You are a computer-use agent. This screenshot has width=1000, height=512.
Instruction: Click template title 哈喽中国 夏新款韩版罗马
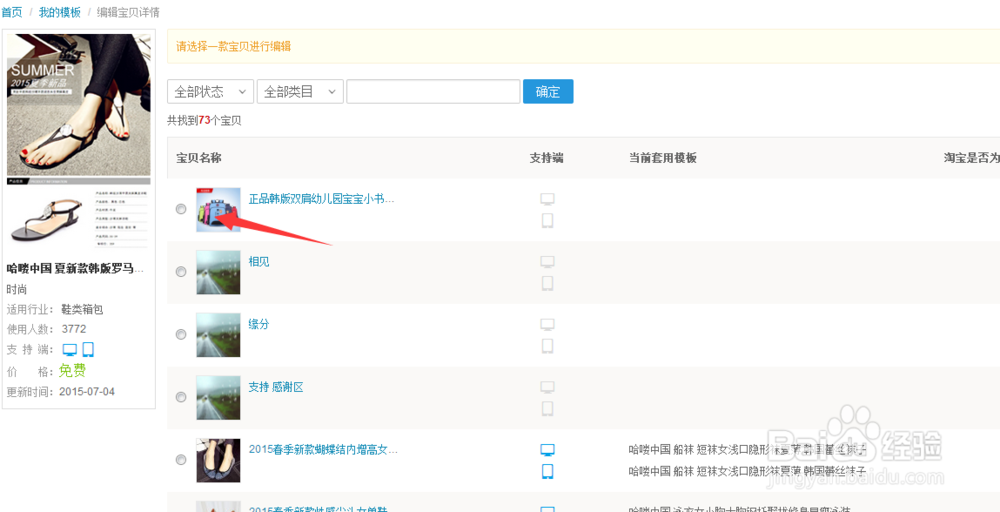pos(75,268)
